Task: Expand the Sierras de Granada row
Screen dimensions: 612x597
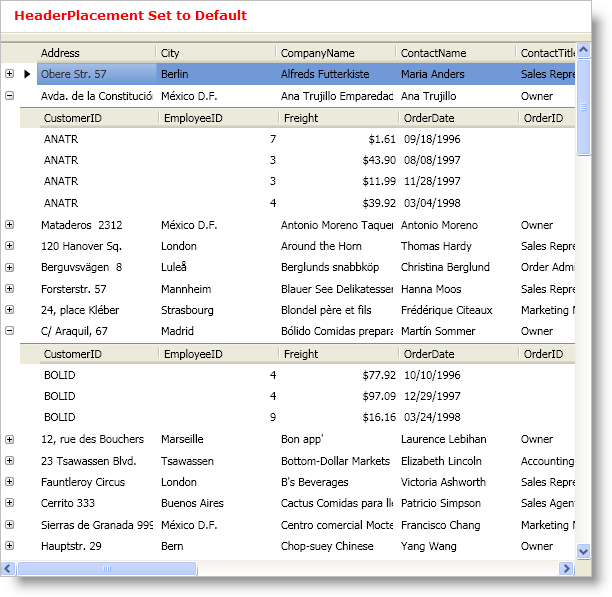Action: [10, 525]
